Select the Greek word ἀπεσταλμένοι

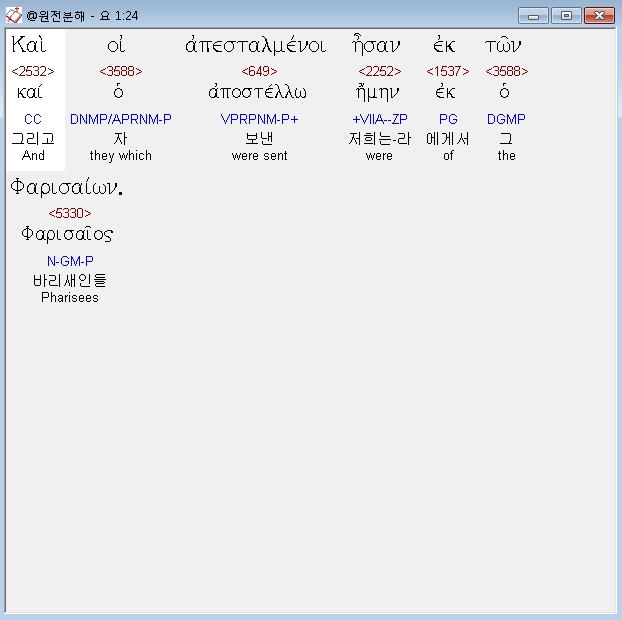[x=255, y=45]
